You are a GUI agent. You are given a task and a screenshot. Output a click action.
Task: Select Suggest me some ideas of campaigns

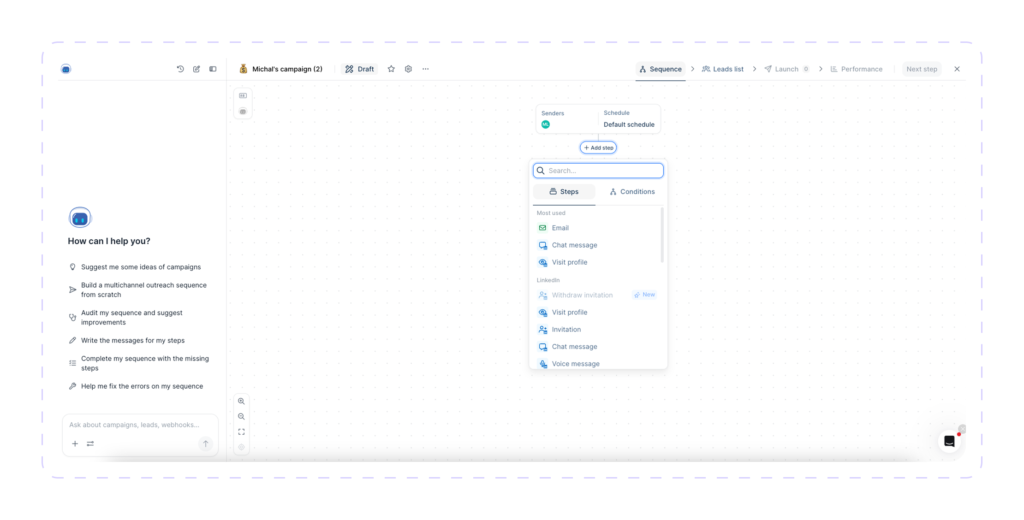click(x=140, y=267)
